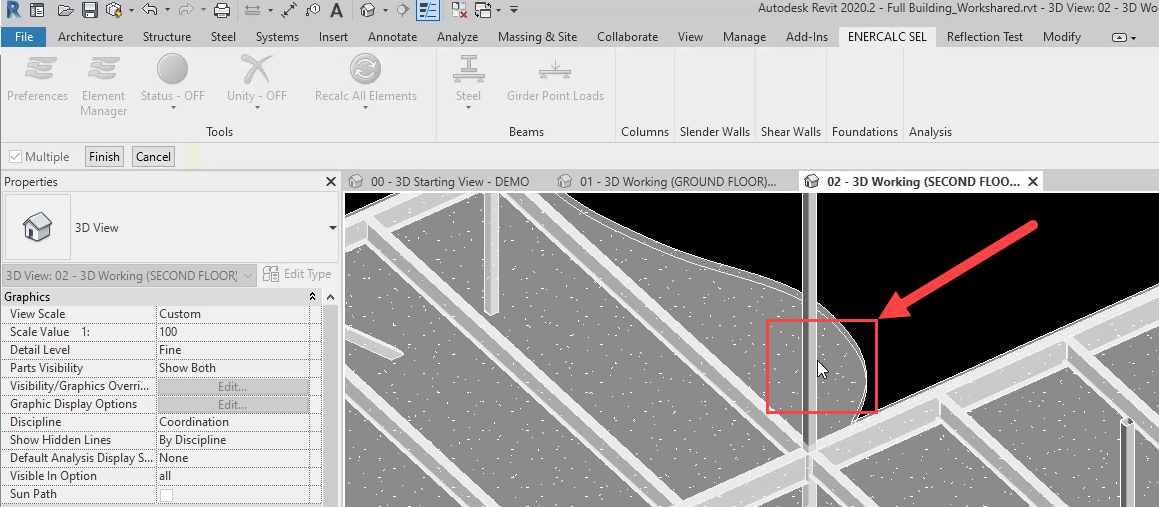This screenshot has width=1159, height=507.
Task: Open the Status - OFF dropdown arrow
Action: click(173, 108)
